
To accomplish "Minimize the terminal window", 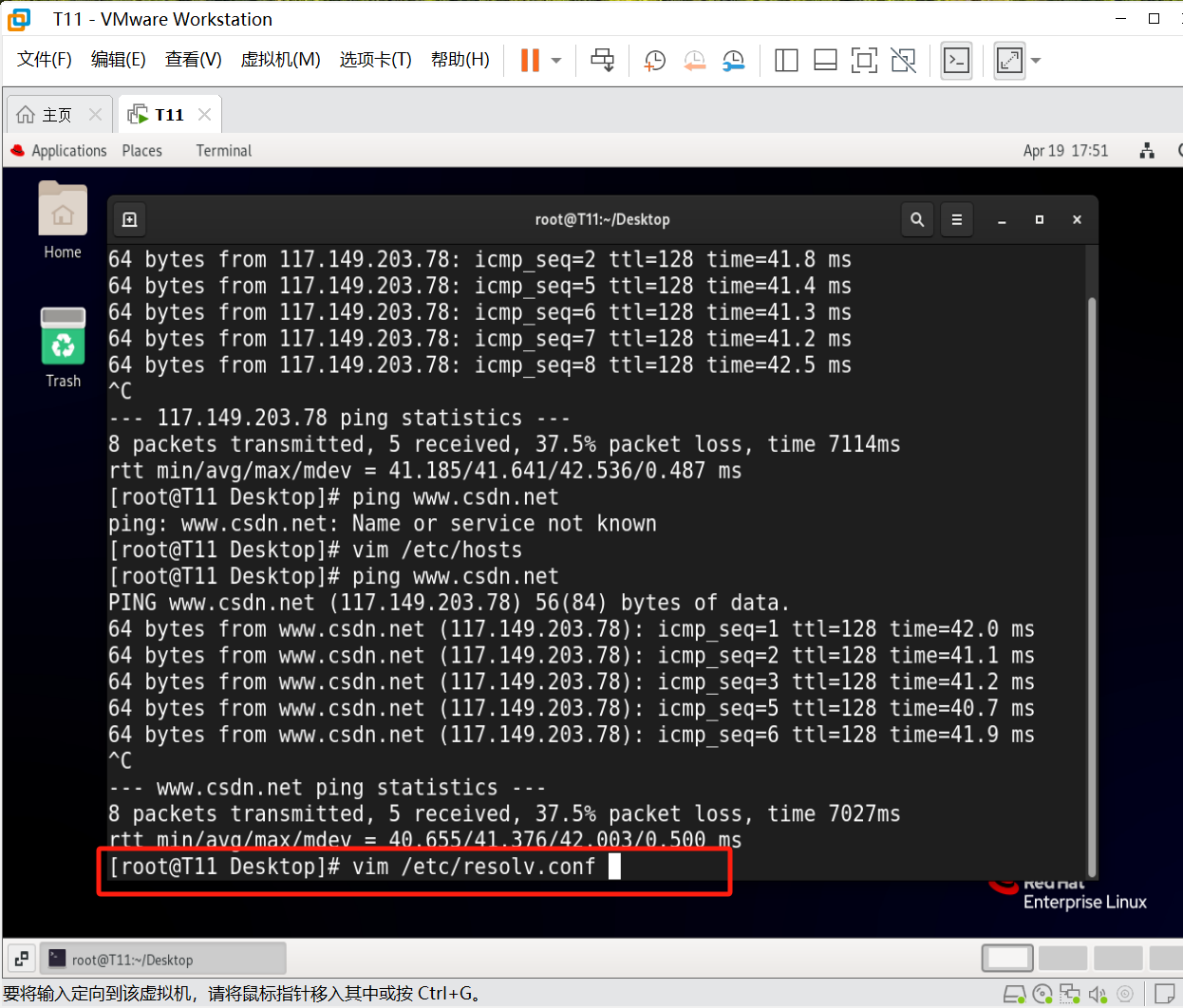I will pyautogui.click(x=1002, y=220).
